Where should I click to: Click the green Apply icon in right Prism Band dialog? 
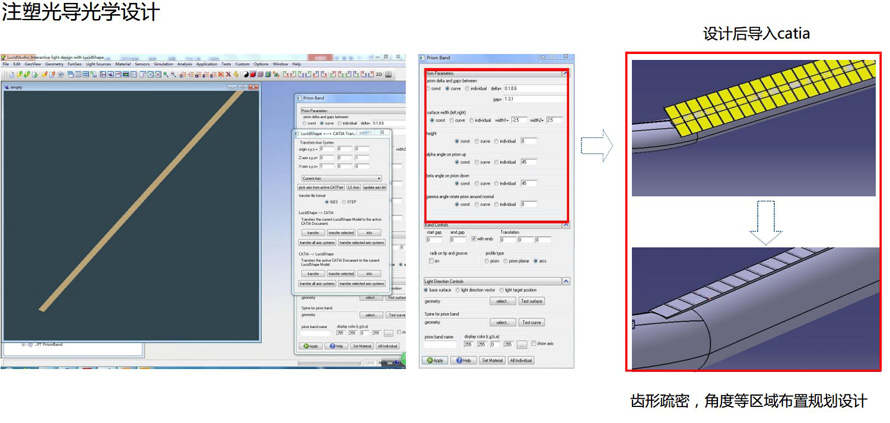pos(429,360)
